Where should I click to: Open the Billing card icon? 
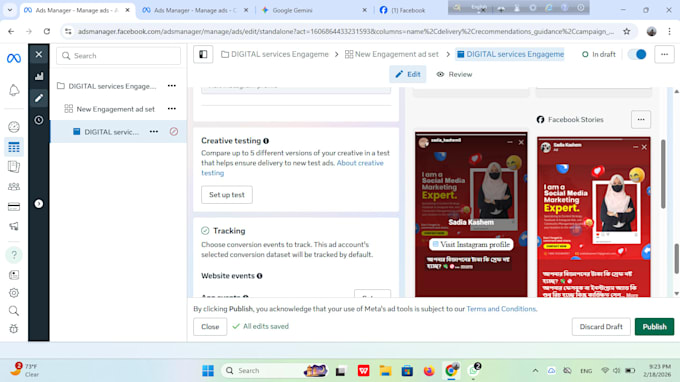click(14, 207)
